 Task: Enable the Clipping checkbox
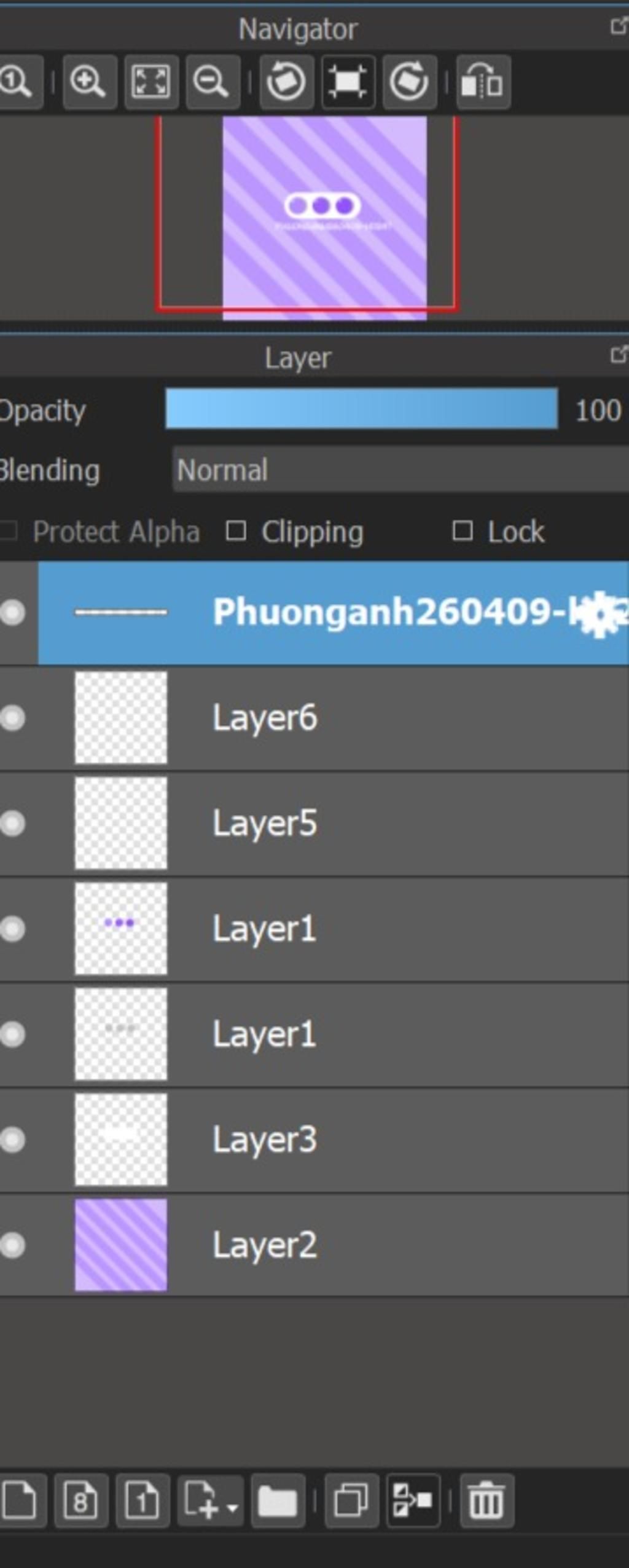tap(236, 531)
